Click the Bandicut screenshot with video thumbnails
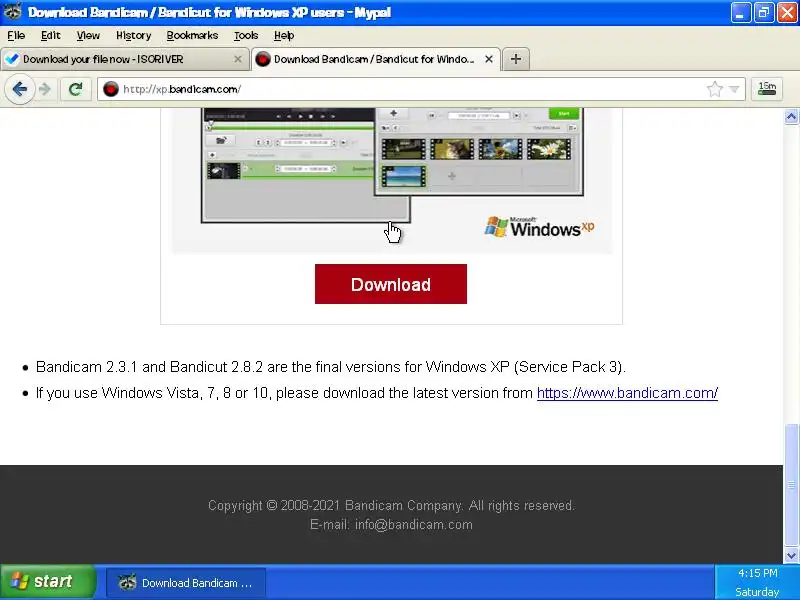 [x=479, y=151]
